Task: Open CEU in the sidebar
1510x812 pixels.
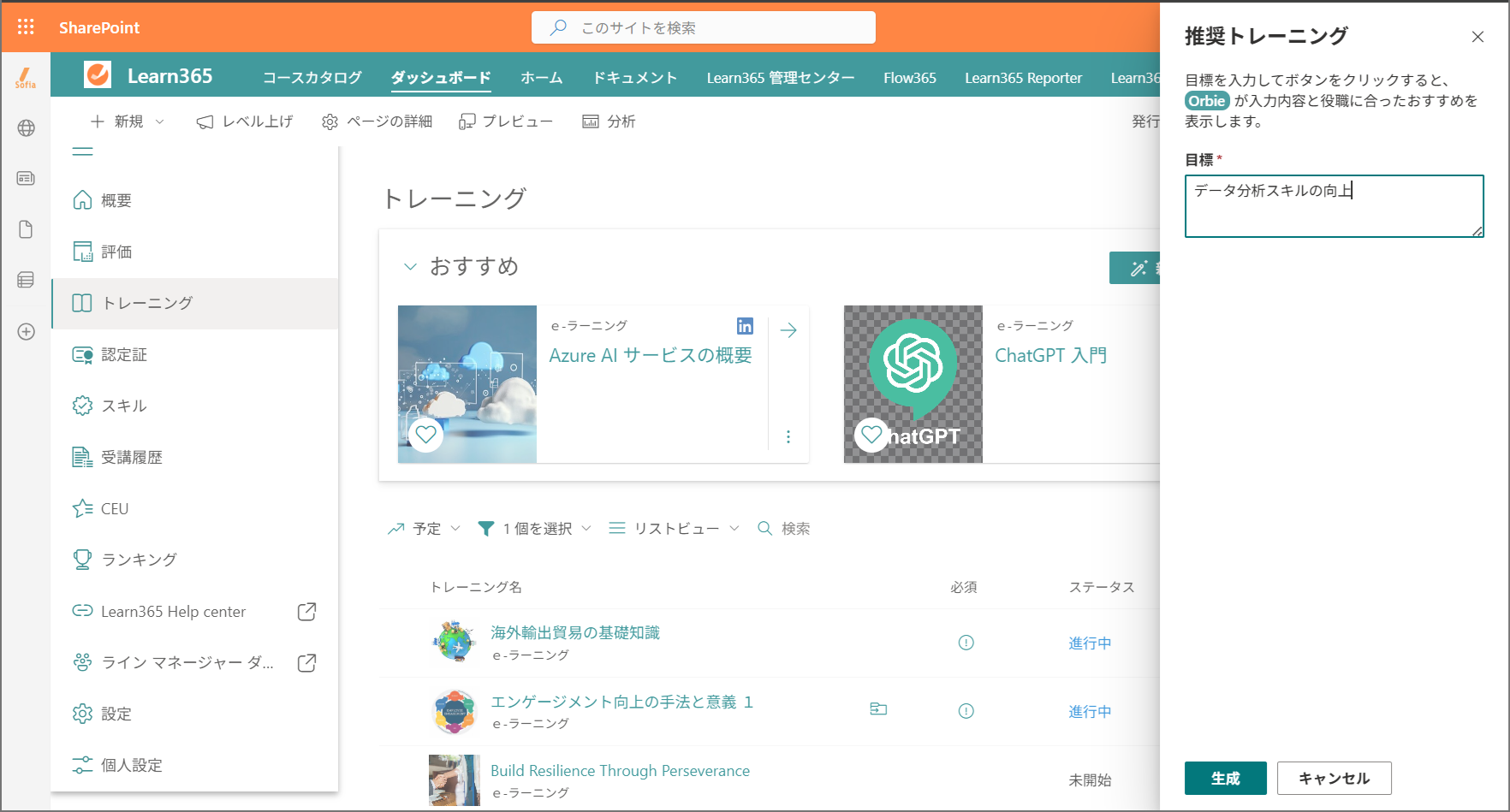Action: 195,508
